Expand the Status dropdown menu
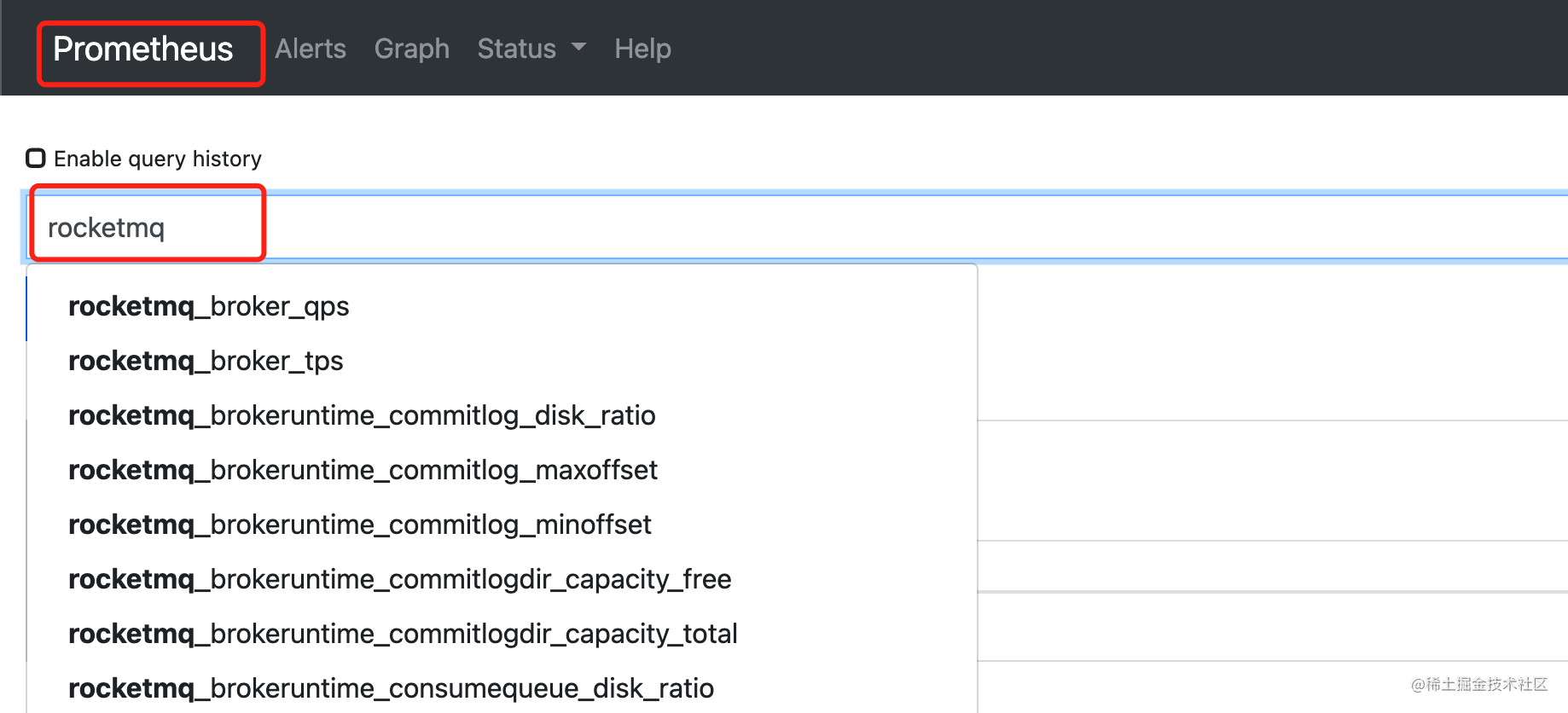The height and width of the screenshot is (713, 1568). [531, 49]
